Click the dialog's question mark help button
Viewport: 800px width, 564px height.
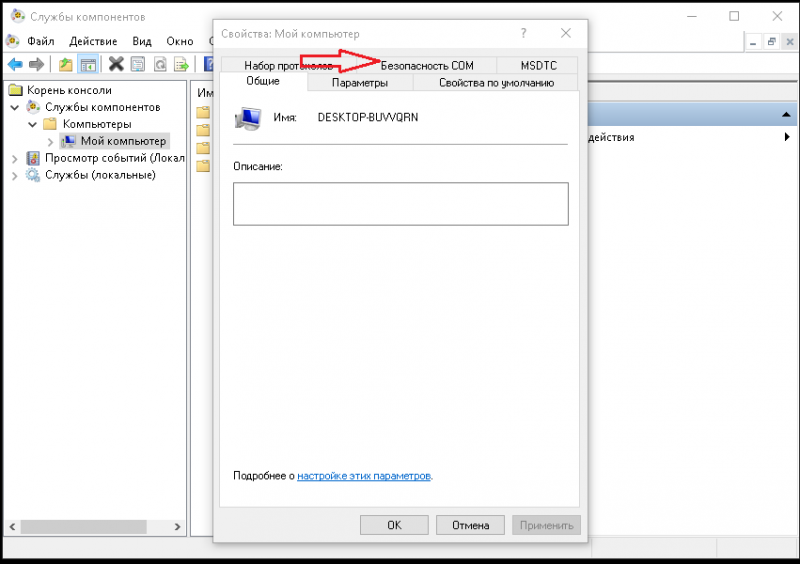(x=524, y=34)
